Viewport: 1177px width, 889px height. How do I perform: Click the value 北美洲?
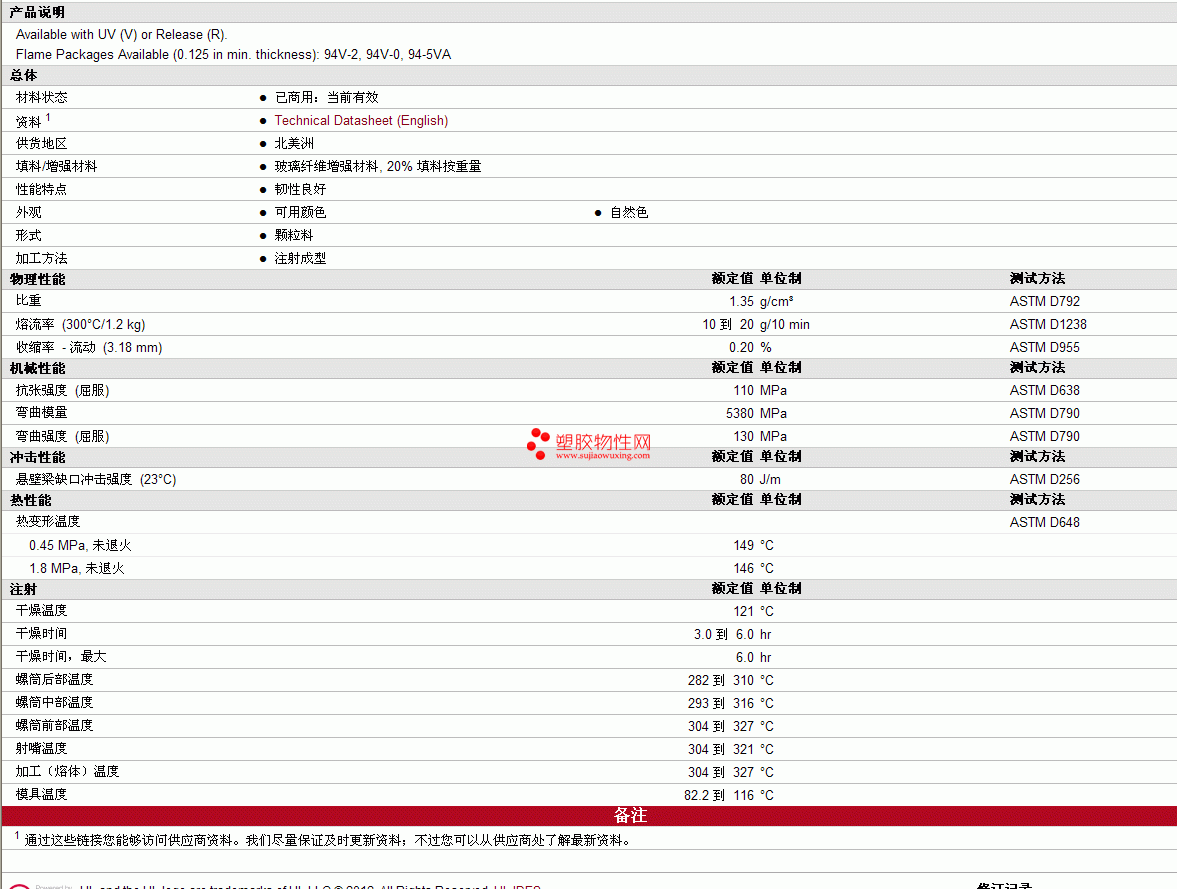pyautogui.click(x=294, y=143)
